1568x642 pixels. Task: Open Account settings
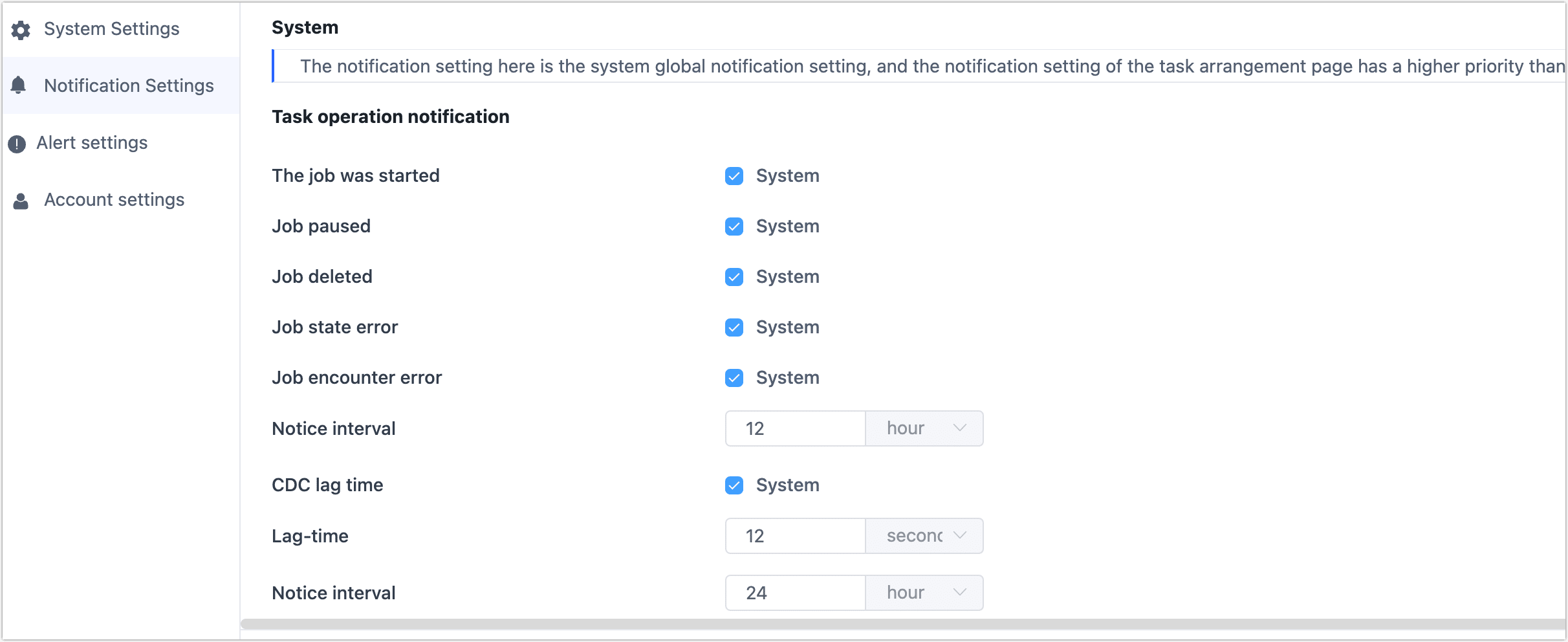click(114, 200)
